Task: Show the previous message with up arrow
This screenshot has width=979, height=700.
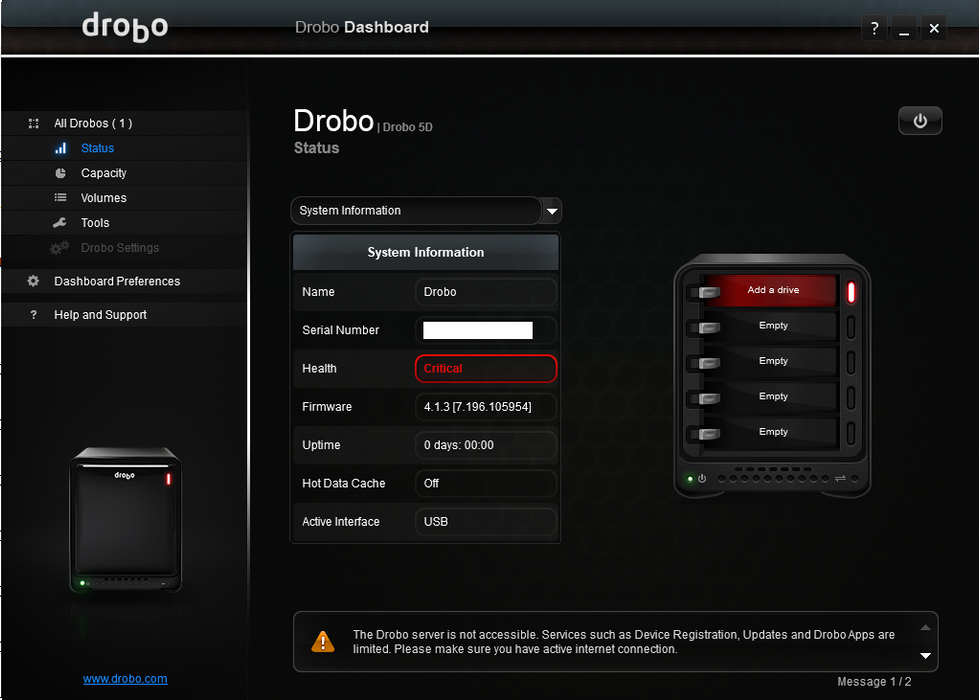Action: pos(925,628)
